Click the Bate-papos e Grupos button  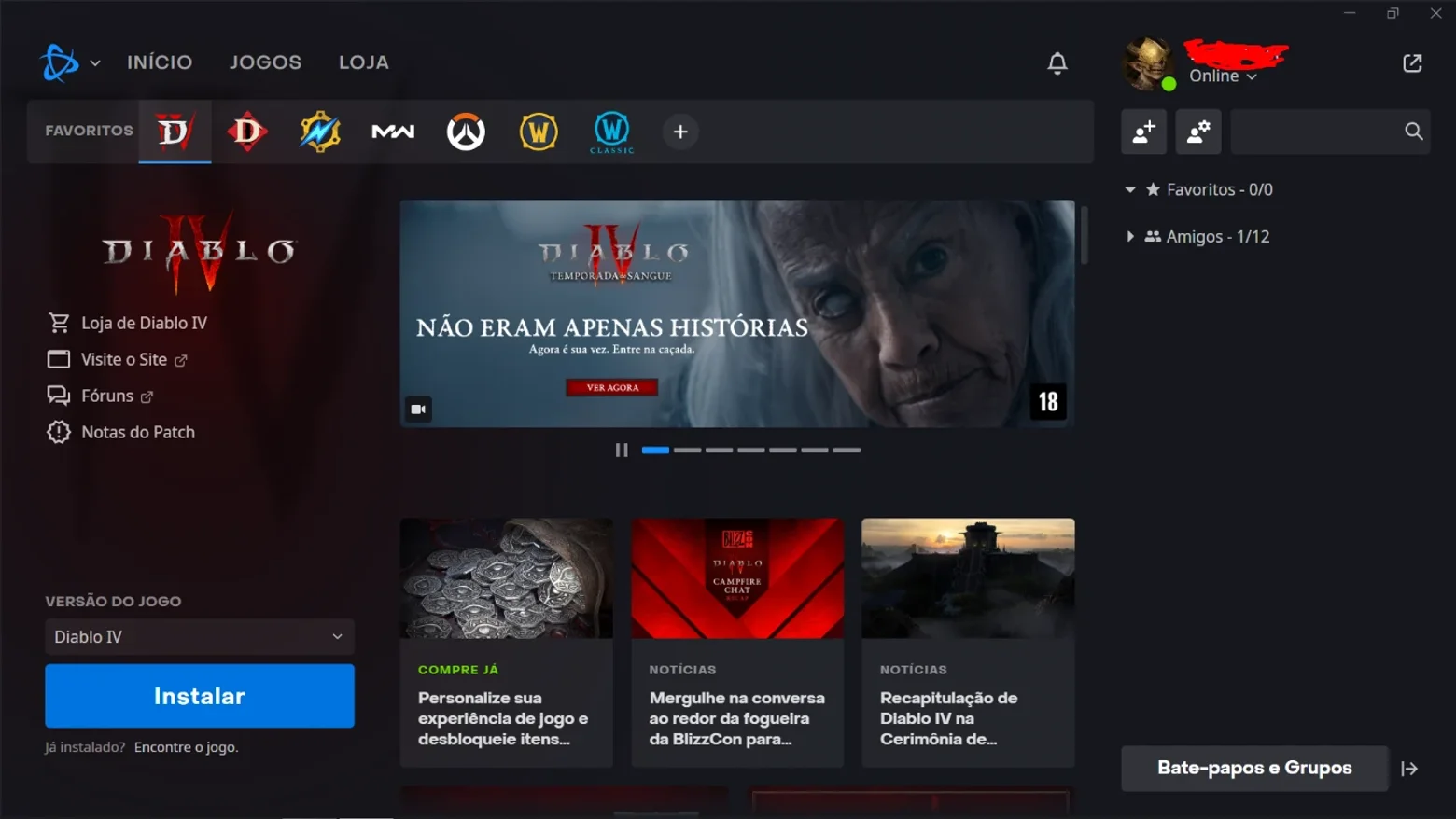[1254, 768]
